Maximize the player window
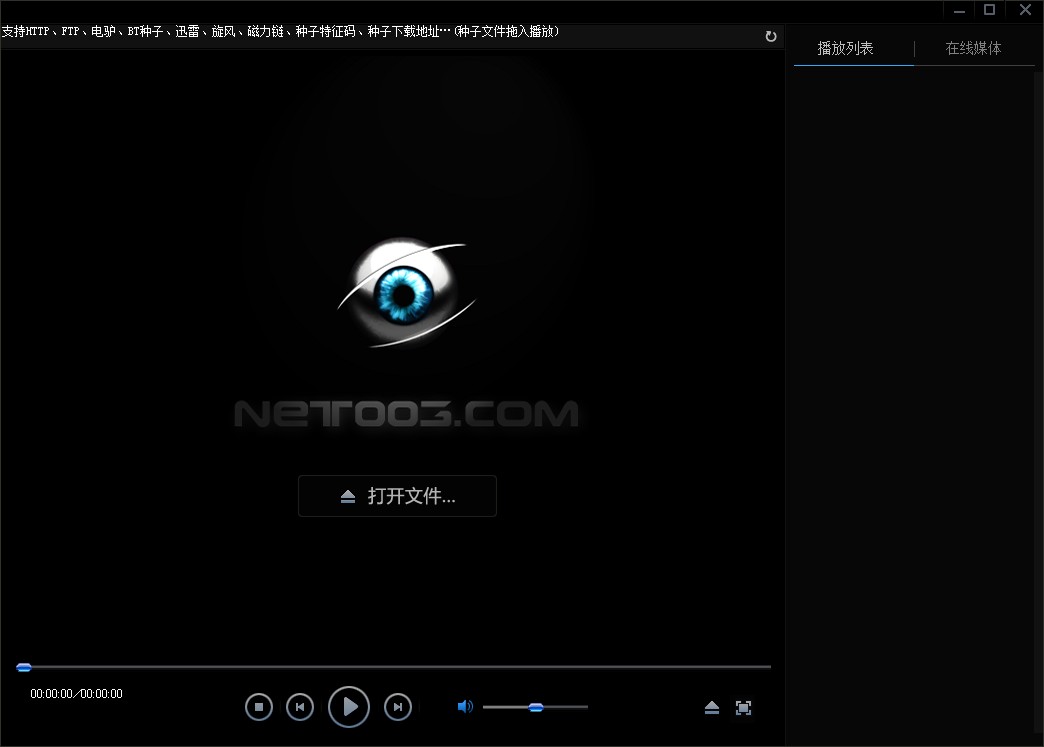Viewport: 1044px width, 747px height. click(989, 10)
